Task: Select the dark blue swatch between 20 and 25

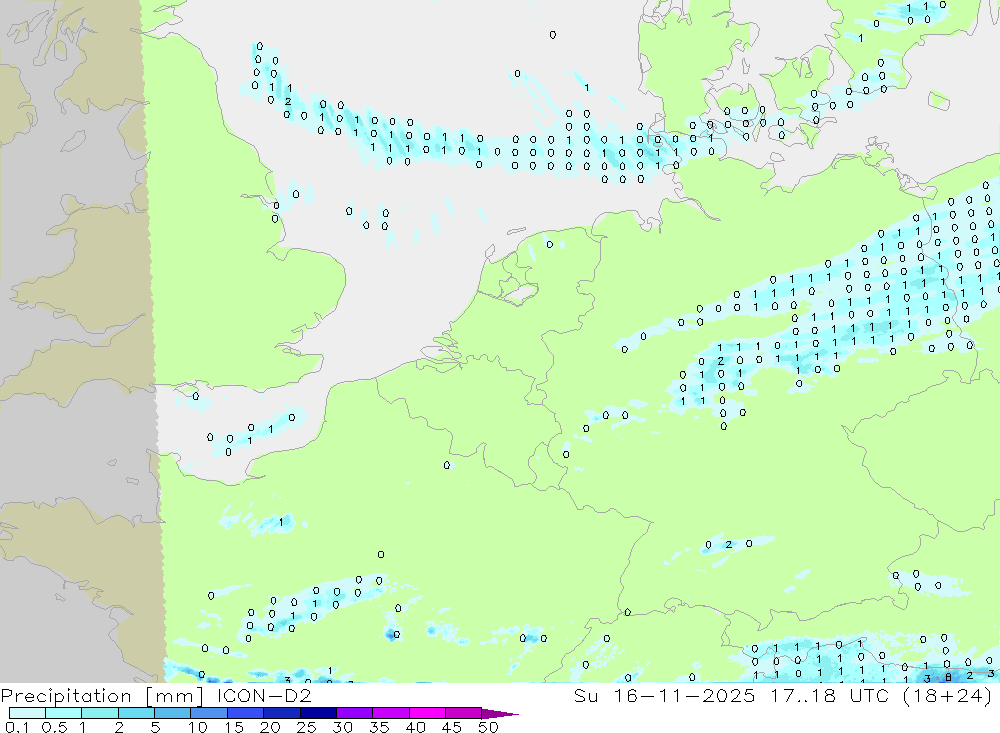Action: pyautogui.click(x=282, y=713)
